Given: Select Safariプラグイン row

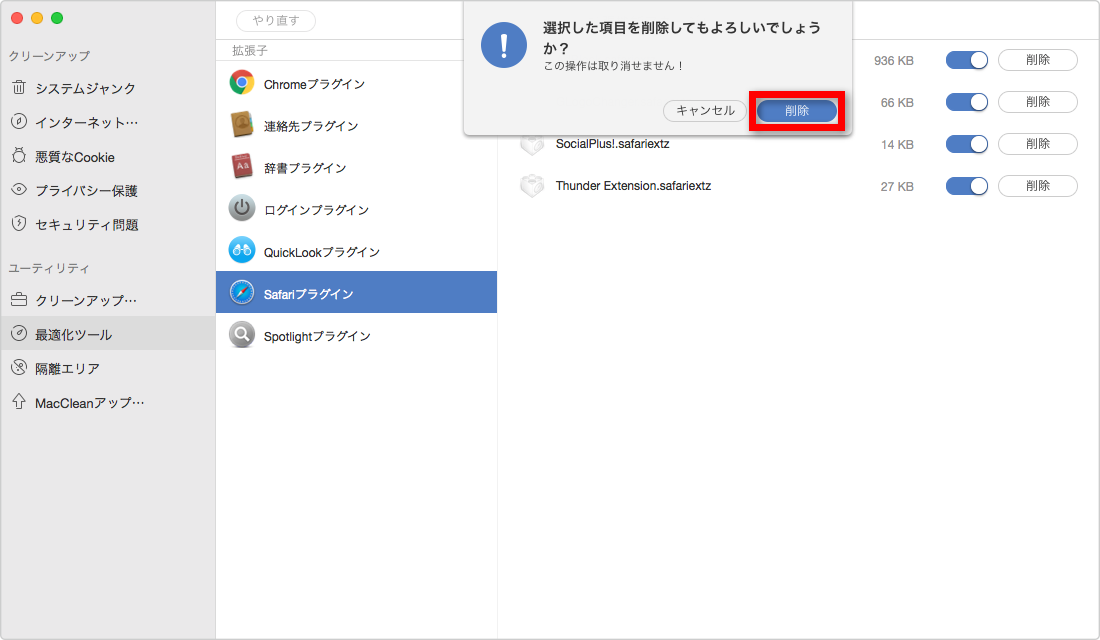Looking at the screenshot, I should pyautogui.click(x=356, y=292).
